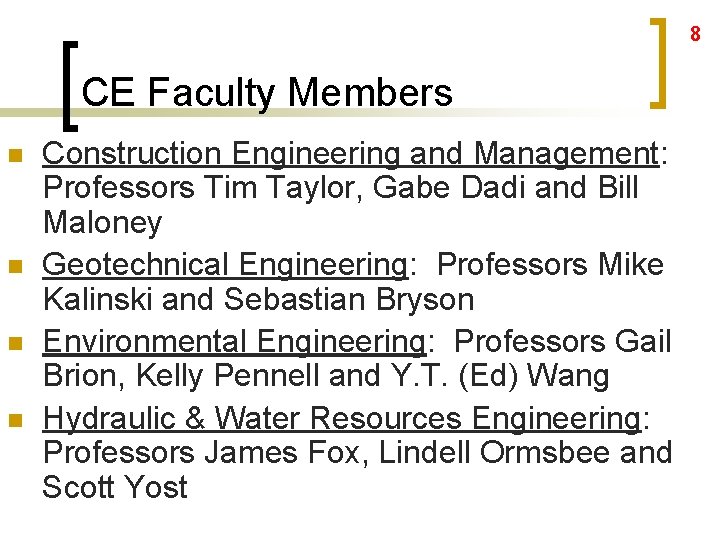Click the right bracket near the slide number
This screenshot has width=720, height=540.
coord(660,62)
